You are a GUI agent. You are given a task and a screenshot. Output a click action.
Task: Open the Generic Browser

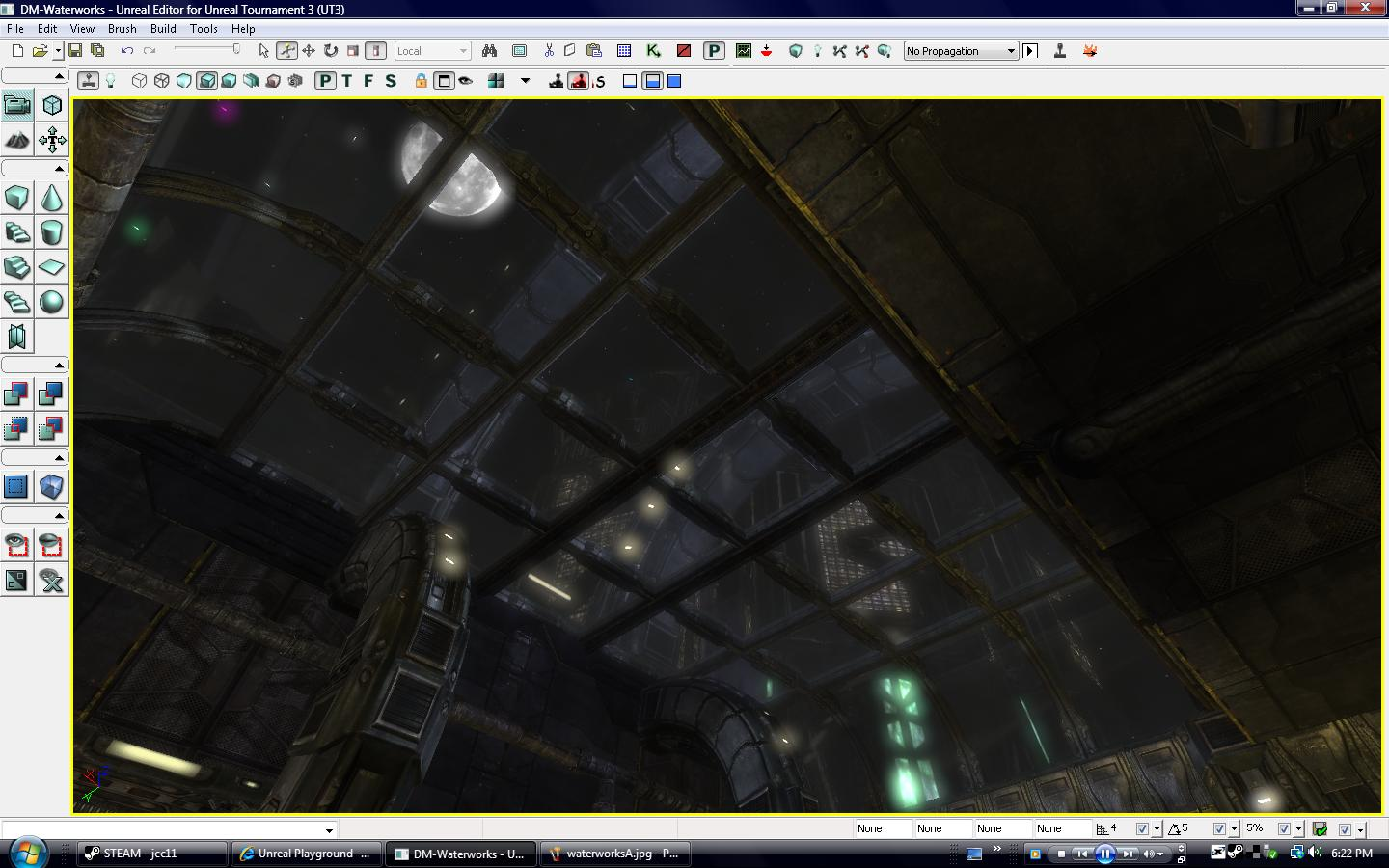click(x=519, y=50)
